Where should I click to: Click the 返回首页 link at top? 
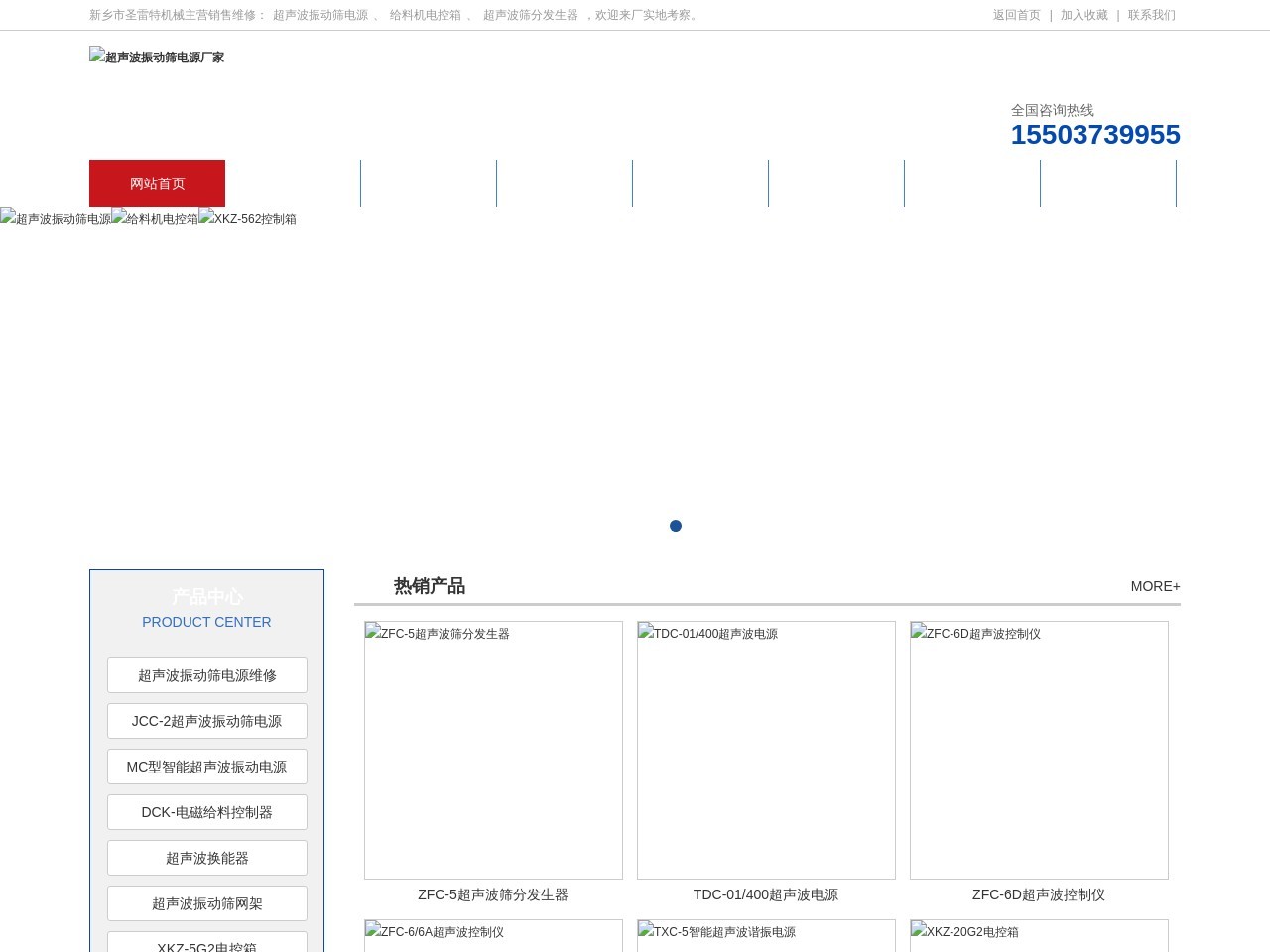pyautogui.click(x=1016, y=15)
